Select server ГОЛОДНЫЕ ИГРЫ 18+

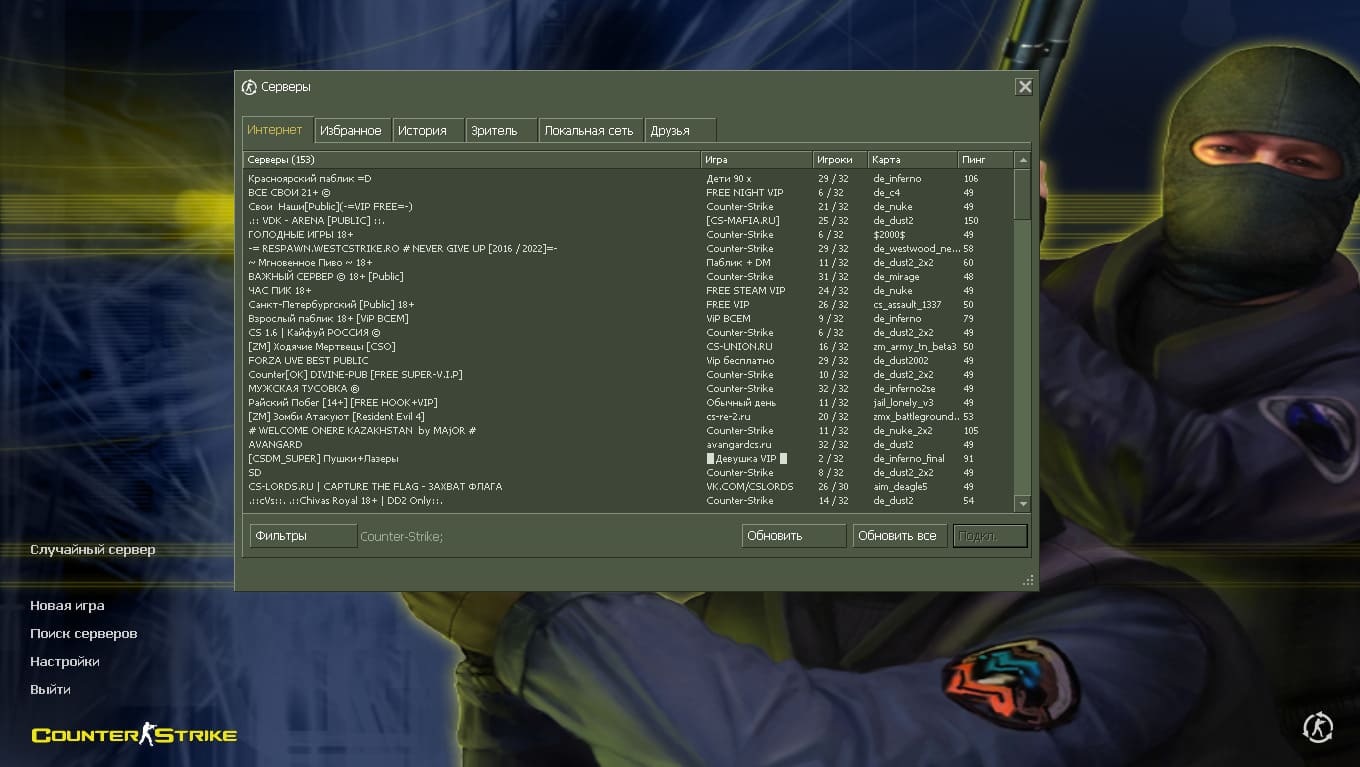click(629, 235)
